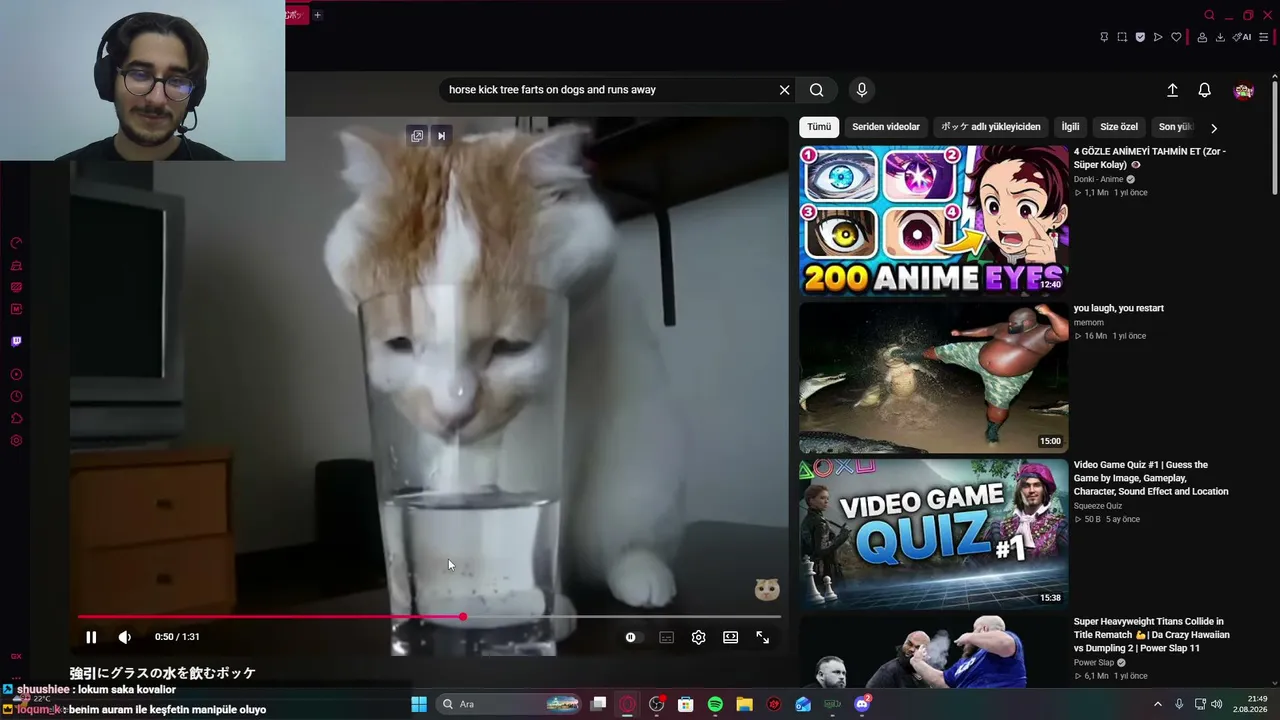Start voice search with microphone
The image size is (1280, 720).
[862, 90]
